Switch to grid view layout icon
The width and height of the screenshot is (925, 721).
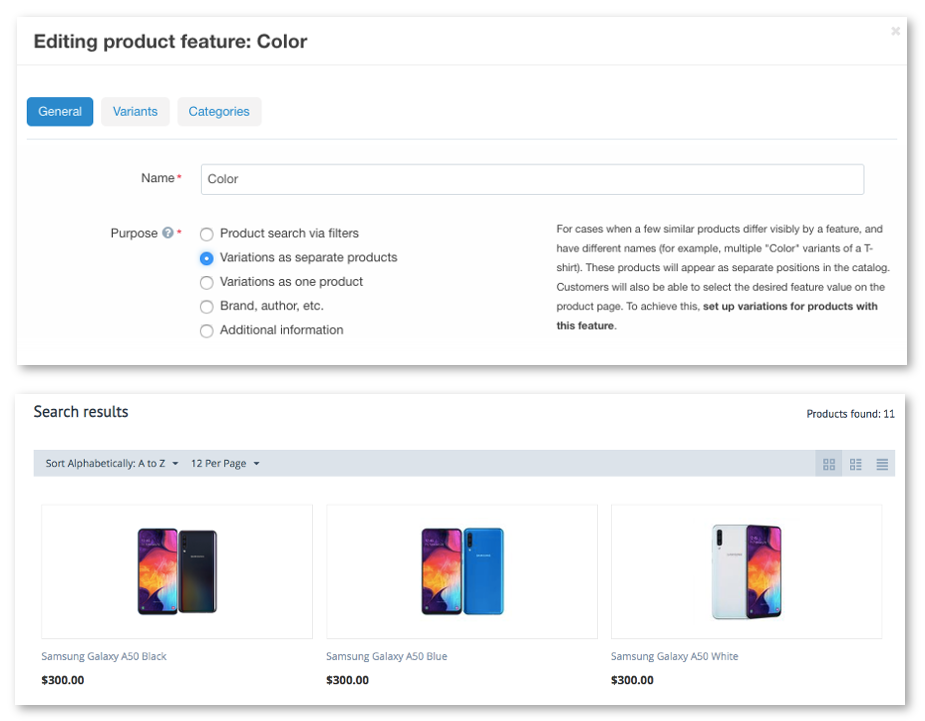(x=829, y=464)
